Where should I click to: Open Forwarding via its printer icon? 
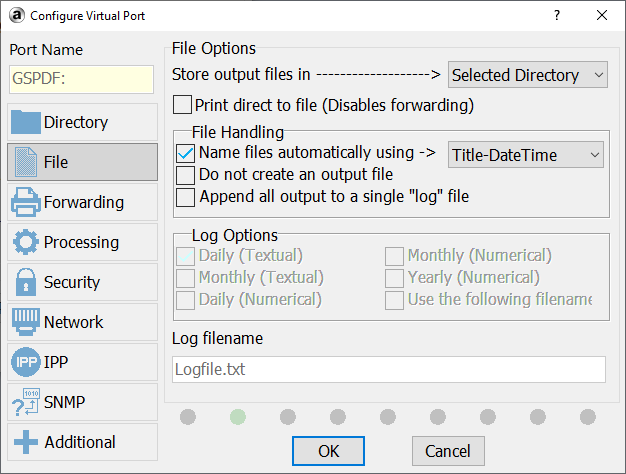click(26, 202)
